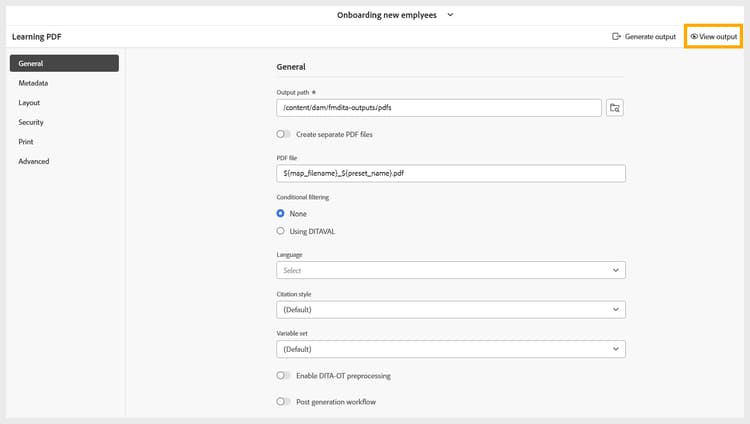This screenshot has width=750, height=424.
Task: Click the View output eye icon
Action: [694, 37]
